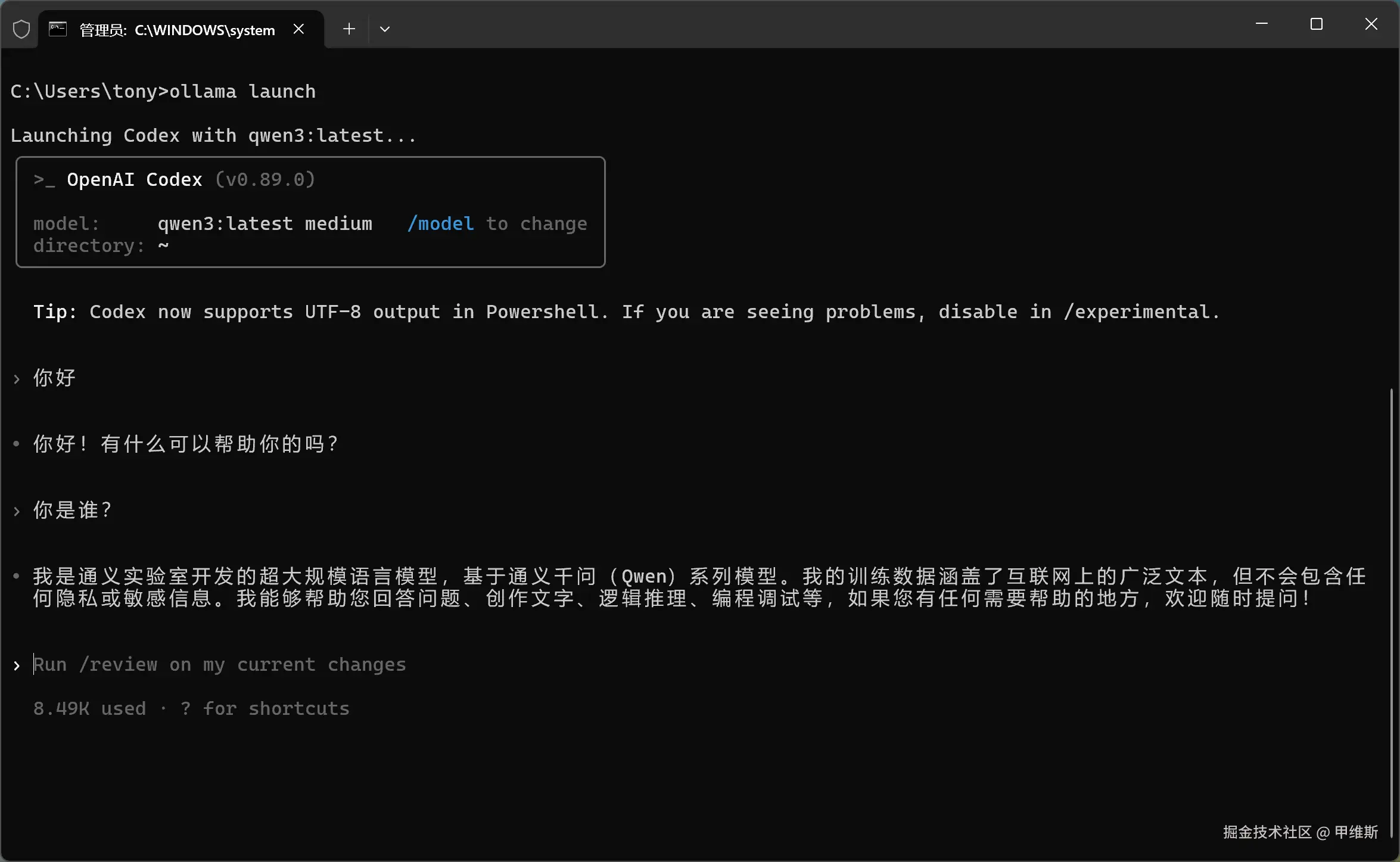
Task: Click the Codex prompt input field
Action: (219, 665)
